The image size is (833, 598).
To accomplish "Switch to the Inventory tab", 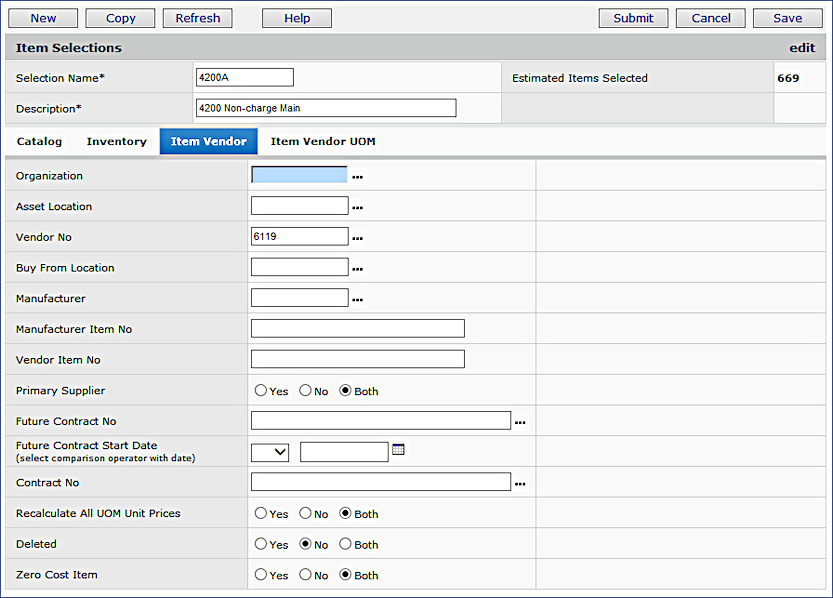I will point(116,142).
